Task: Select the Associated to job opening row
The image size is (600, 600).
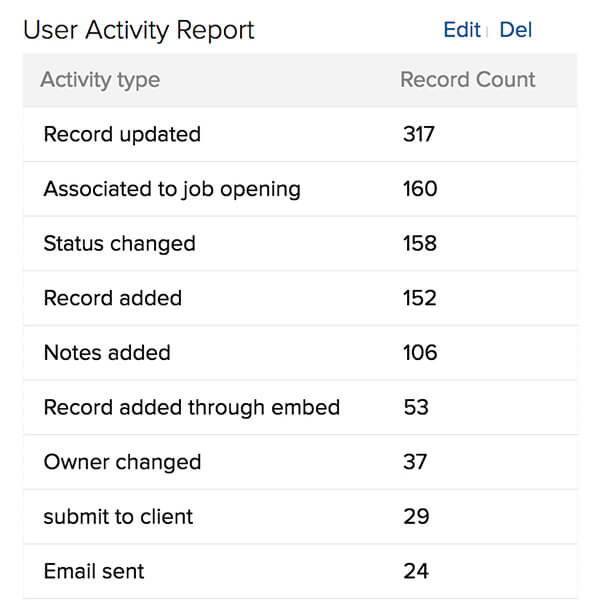Action: pyautogui.click(x=172, y=189)
